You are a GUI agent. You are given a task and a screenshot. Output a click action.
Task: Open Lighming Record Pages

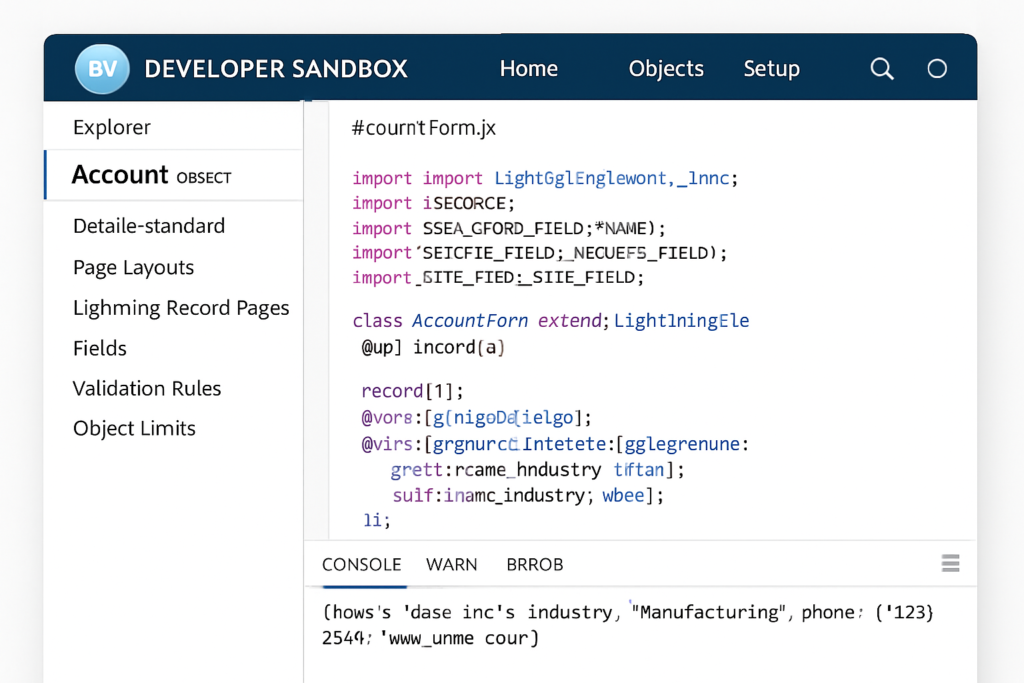181,307
